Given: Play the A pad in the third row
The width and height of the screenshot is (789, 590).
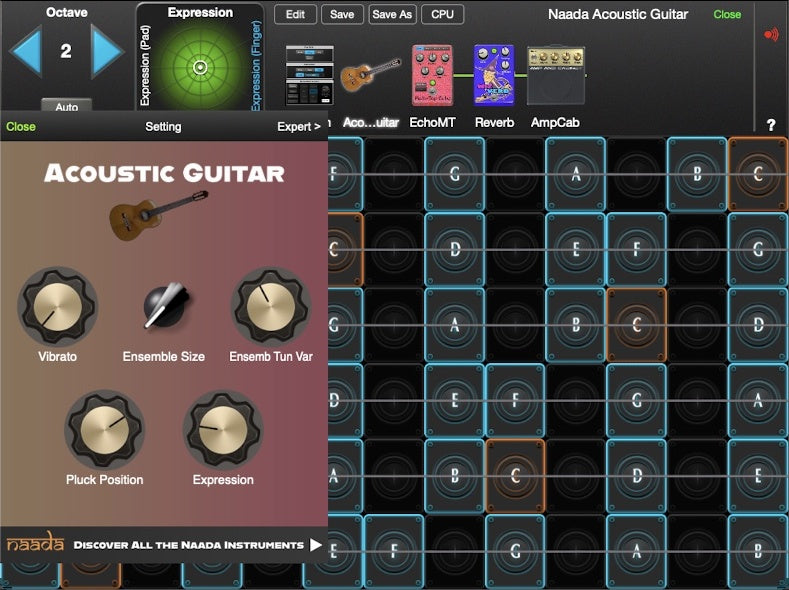Looking at the screenshot, I should pos(454,325).
